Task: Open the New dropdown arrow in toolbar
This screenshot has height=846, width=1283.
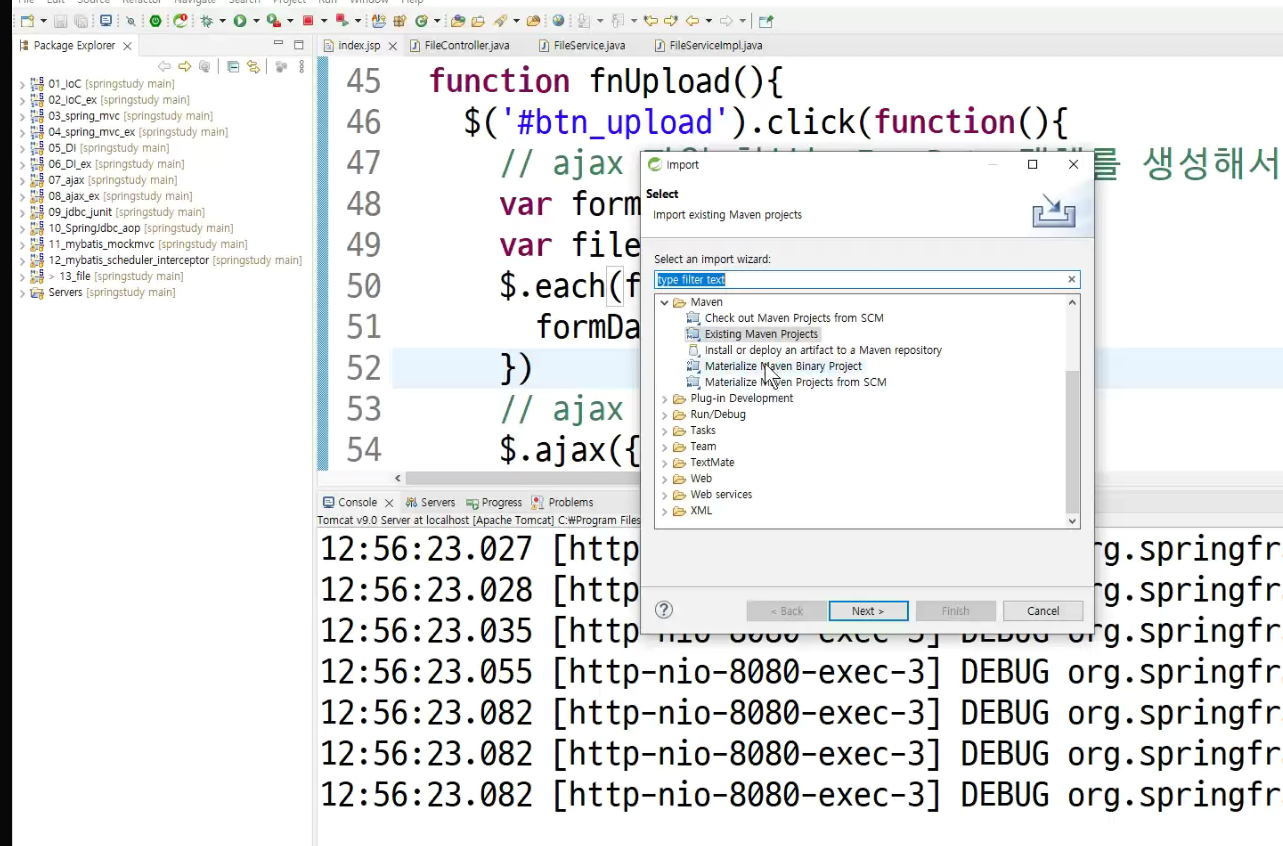Action: tap(43, 20)
